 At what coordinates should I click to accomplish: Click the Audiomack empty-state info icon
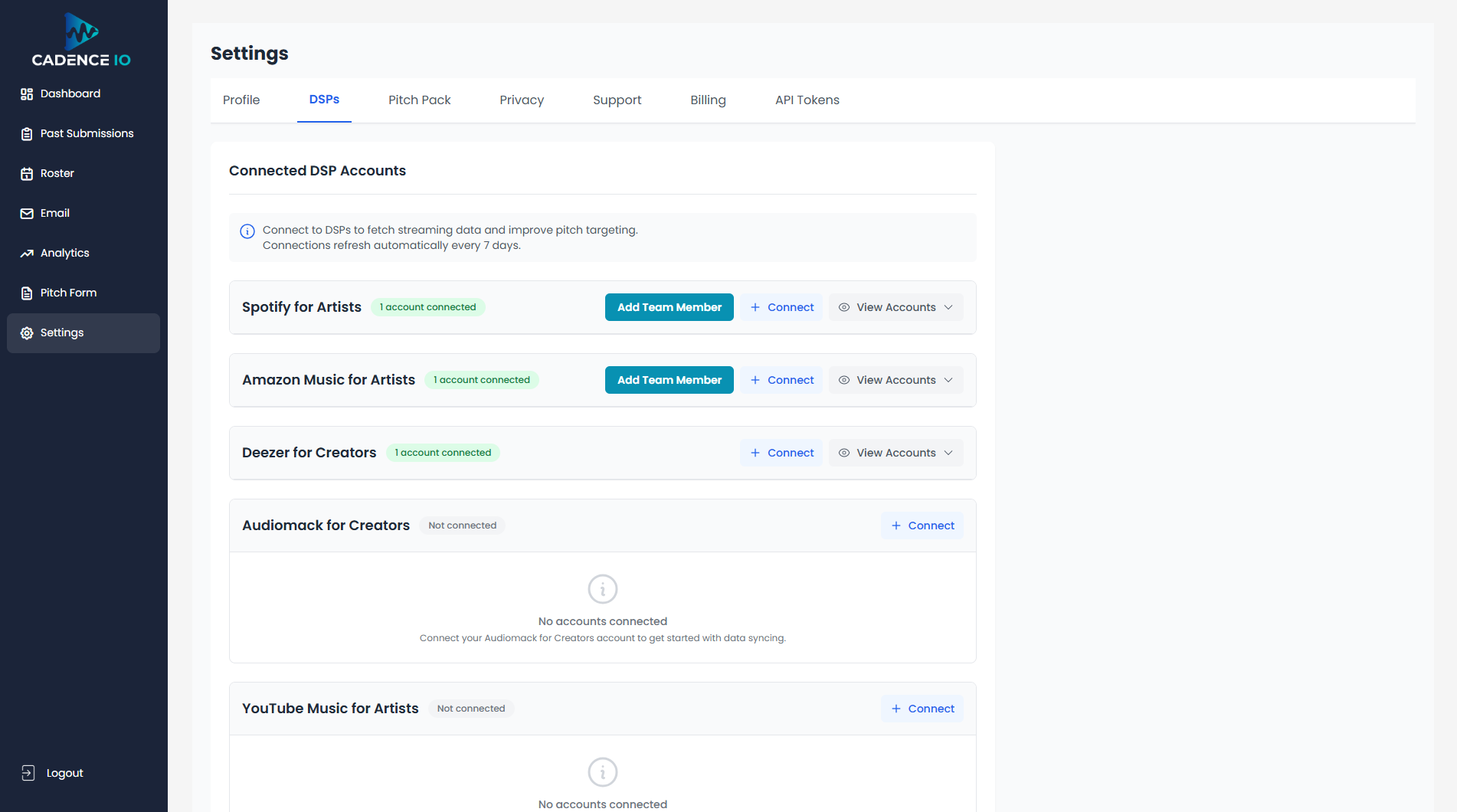(x=603, y=589)
